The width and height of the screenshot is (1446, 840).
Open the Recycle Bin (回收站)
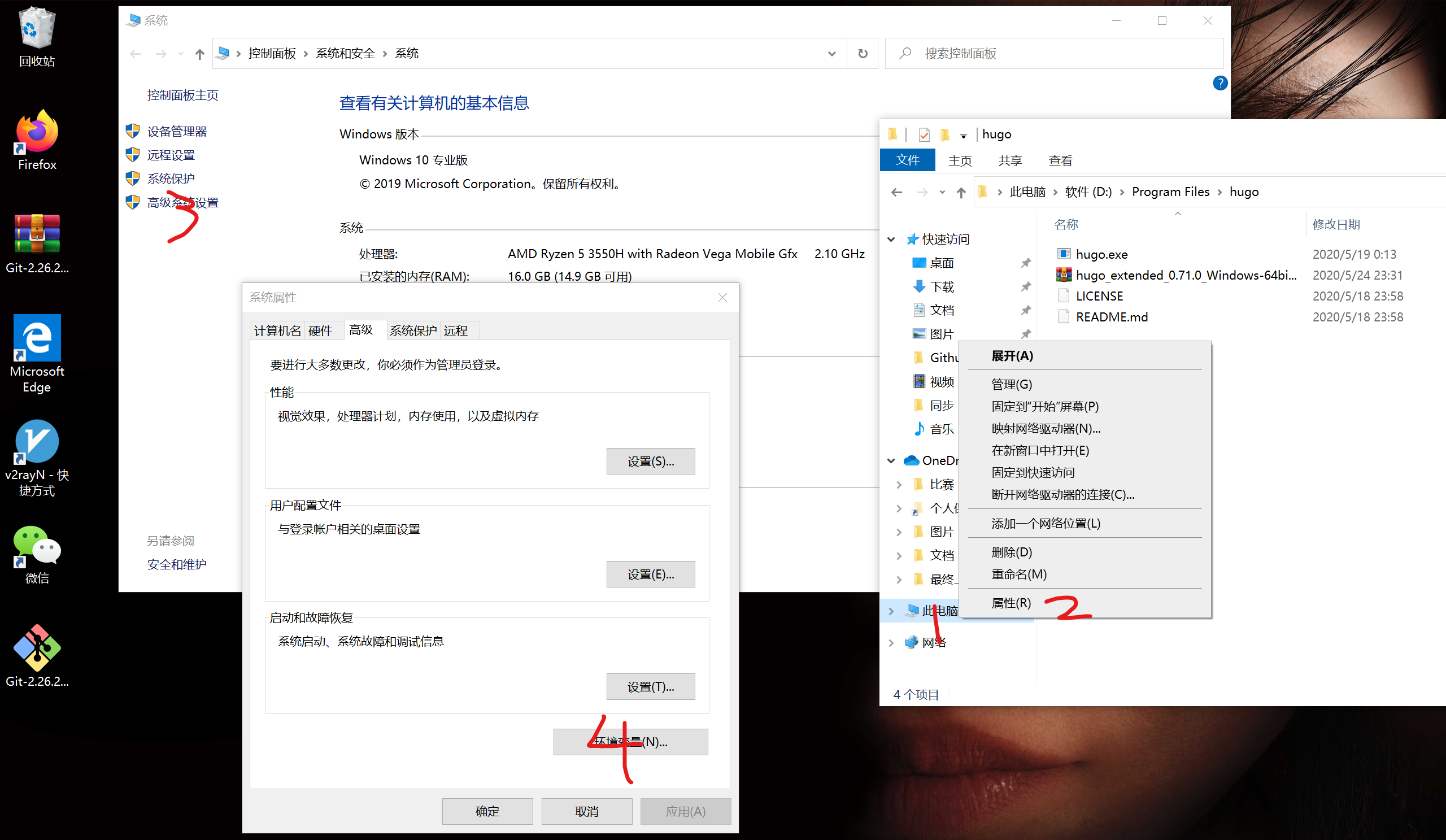point(36,27)
